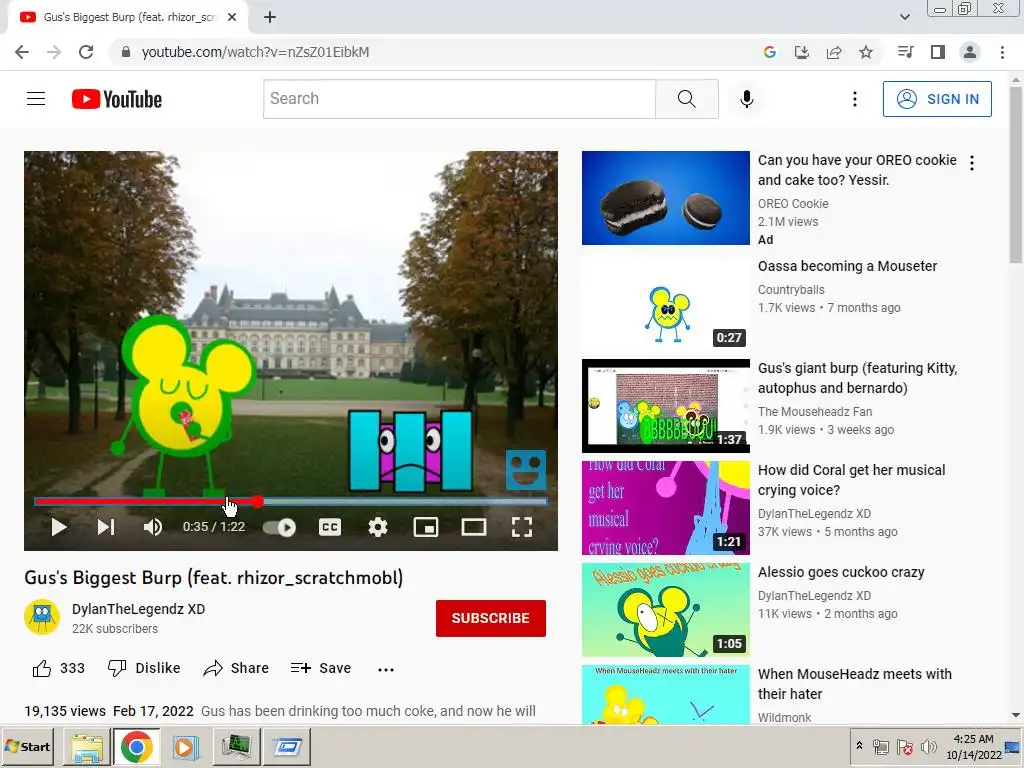
Task: Open Windows Explorer from the taskbar
Action: tap(87, 746)
